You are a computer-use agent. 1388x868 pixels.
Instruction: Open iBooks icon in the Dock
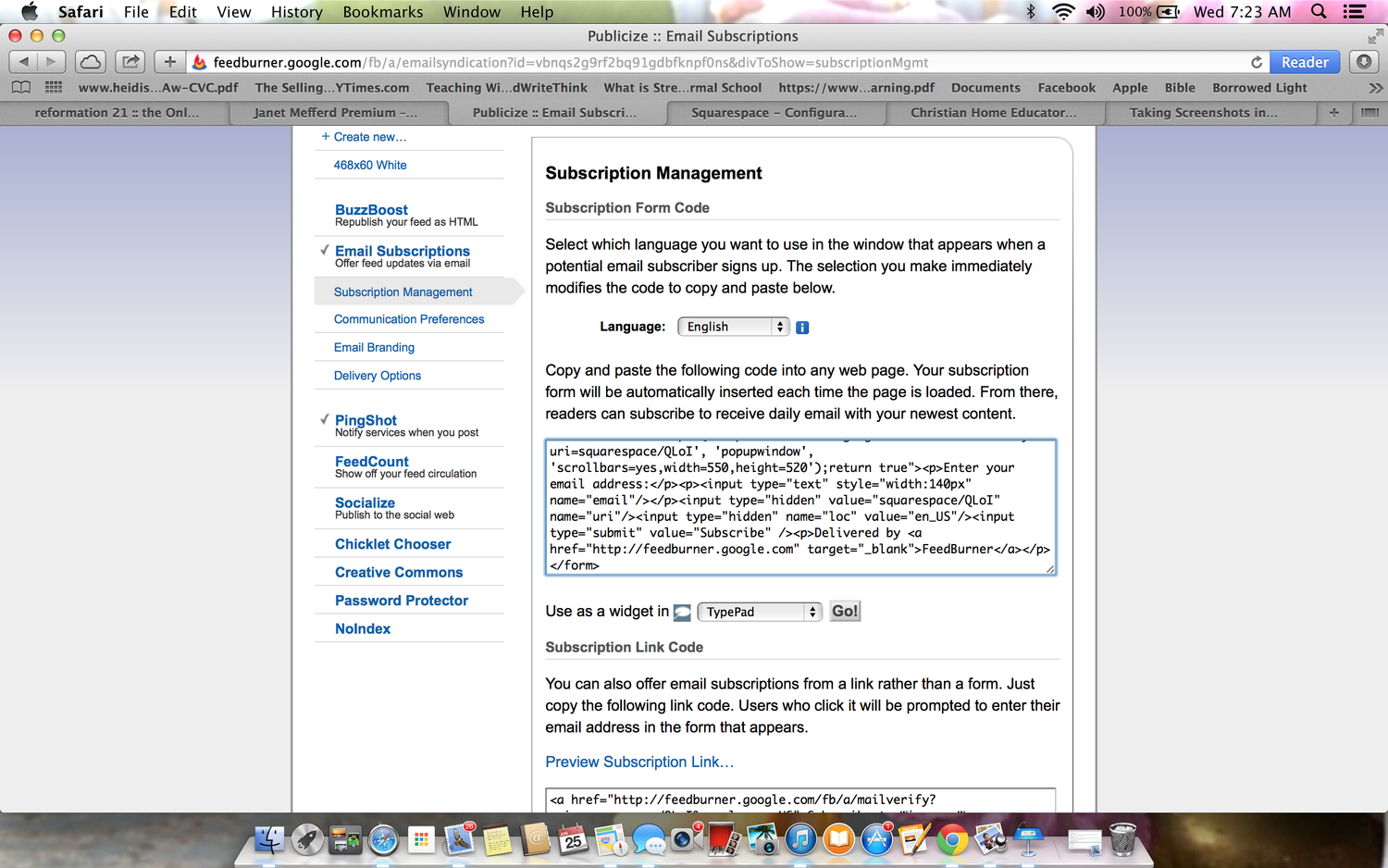coord(838,840)
